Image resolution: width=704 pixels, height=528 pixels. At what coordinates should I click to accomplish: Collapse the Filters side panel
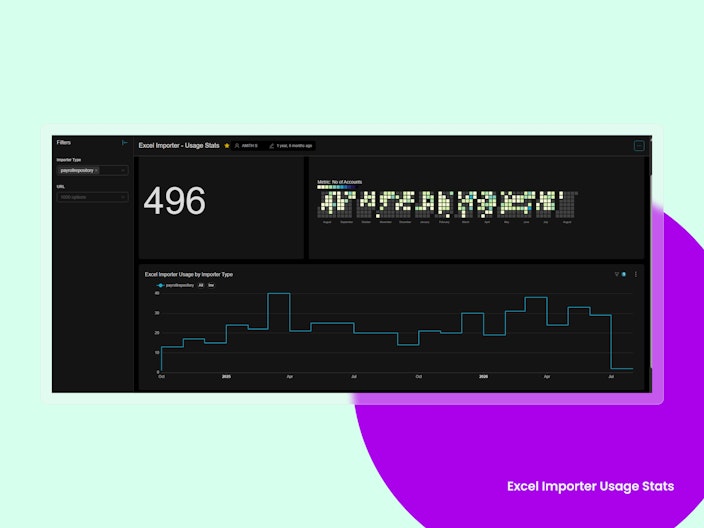(x=125, y=143)
